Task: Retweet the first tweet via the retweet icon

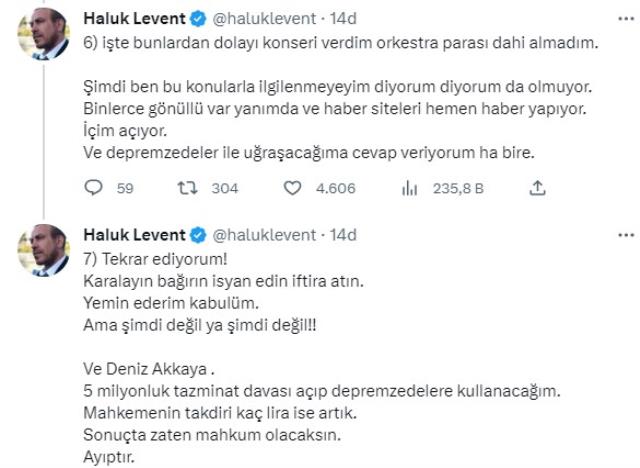Action: coord(188,187)
